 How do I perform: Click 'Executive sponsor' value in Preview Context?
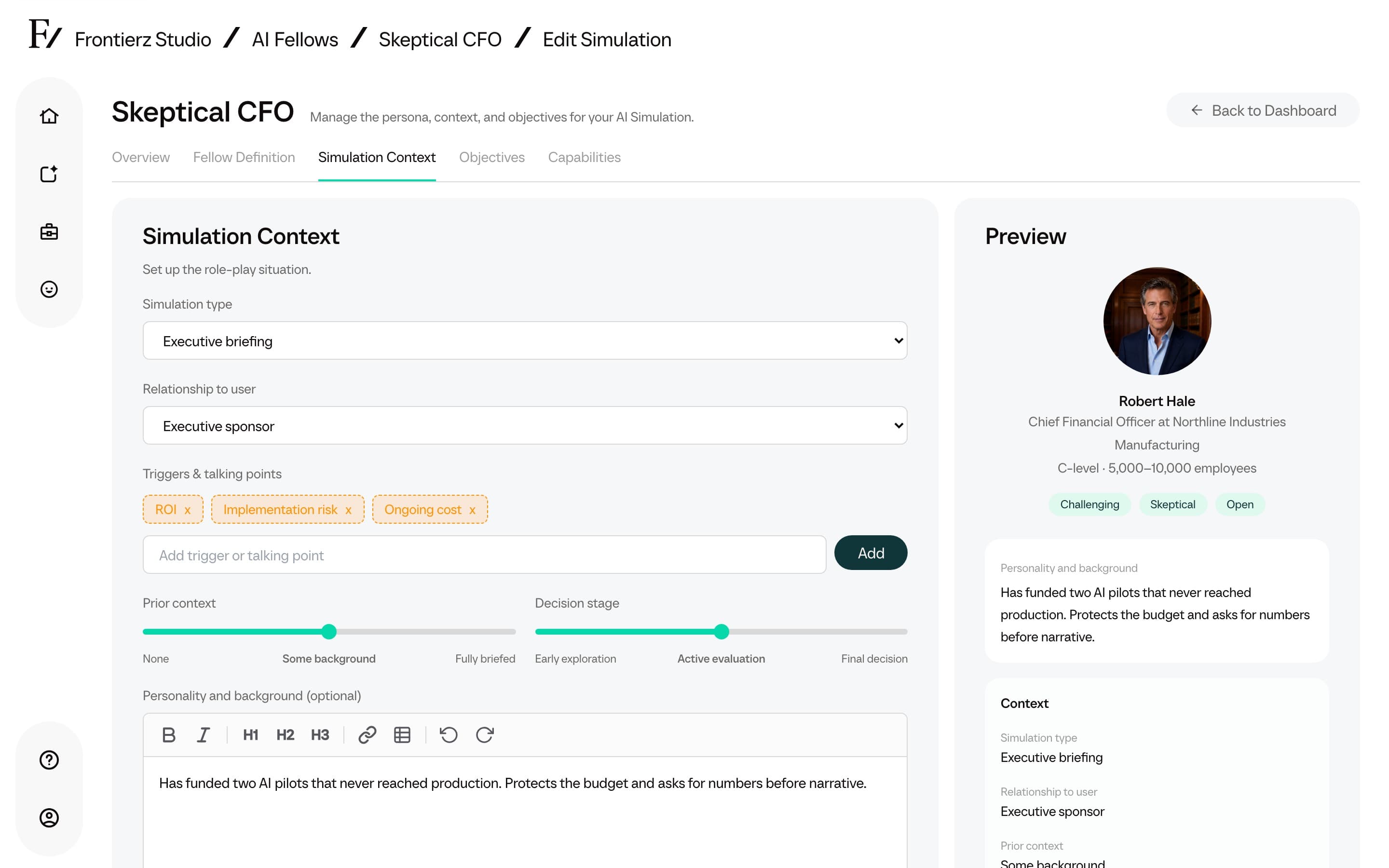1052,812
